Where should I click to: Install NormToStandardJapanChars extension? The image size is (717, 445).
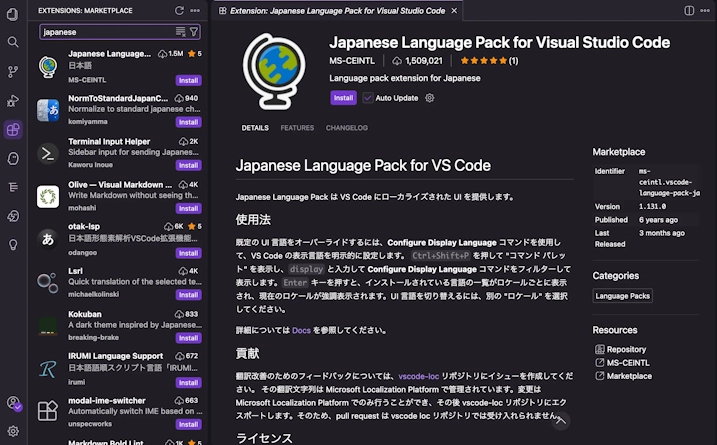[188, 122]
